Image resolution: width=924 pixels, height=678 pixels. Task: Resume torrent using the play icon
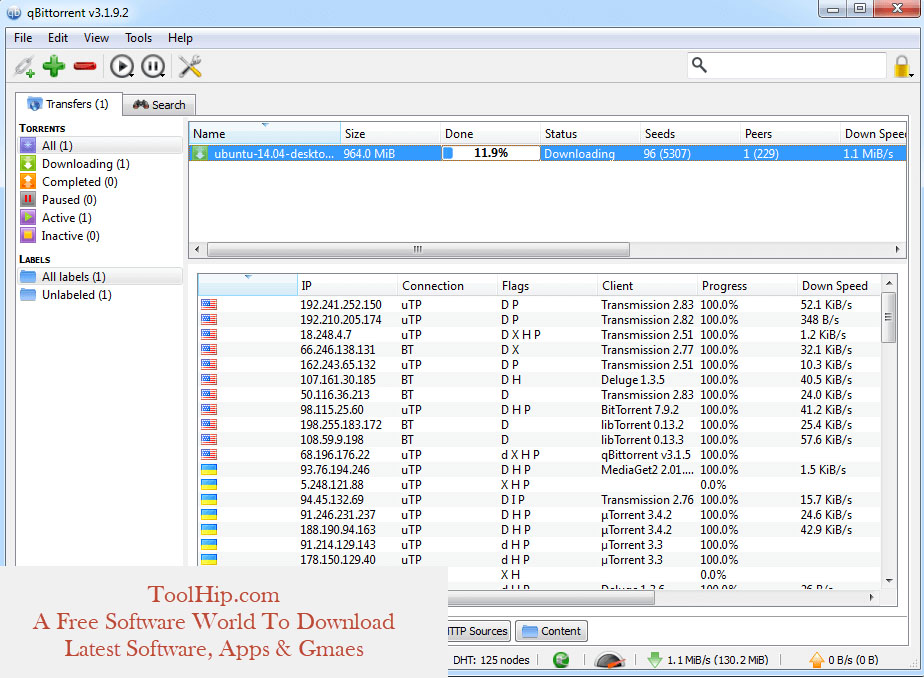tap(122, 66)
